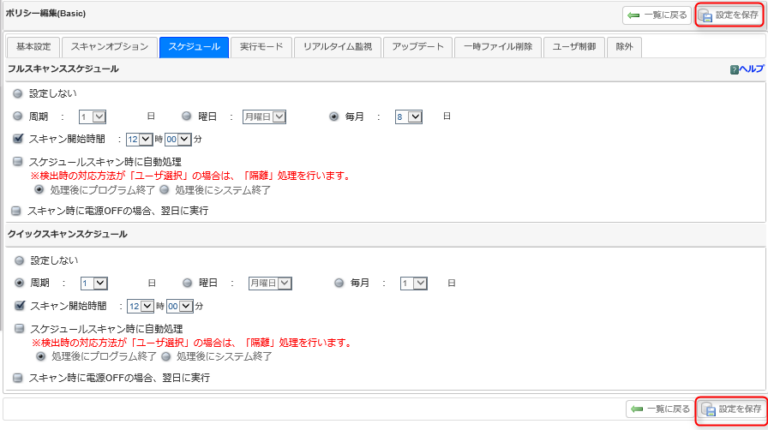Open full scan 周期 day count dropdown
The width and height of the screenshot is (768, 430).
pos(93,117)
